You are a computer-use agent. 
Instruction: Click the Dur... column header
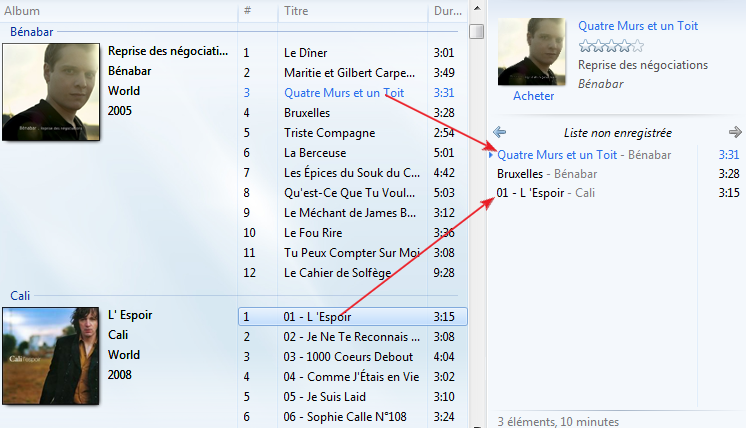click(448, 11)
